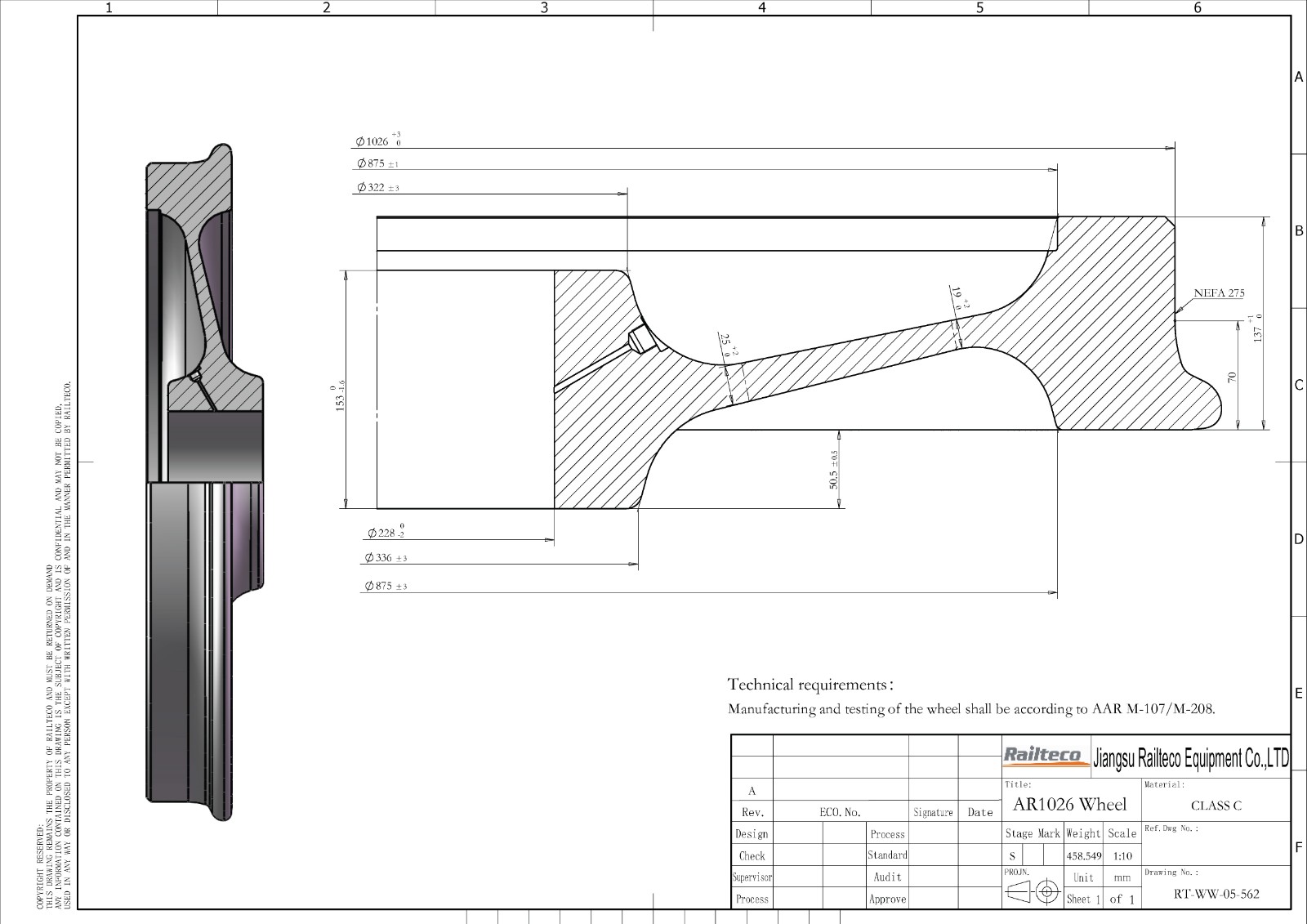
Task: Click the 25 web thickness dimension
Action: [728, 346]
